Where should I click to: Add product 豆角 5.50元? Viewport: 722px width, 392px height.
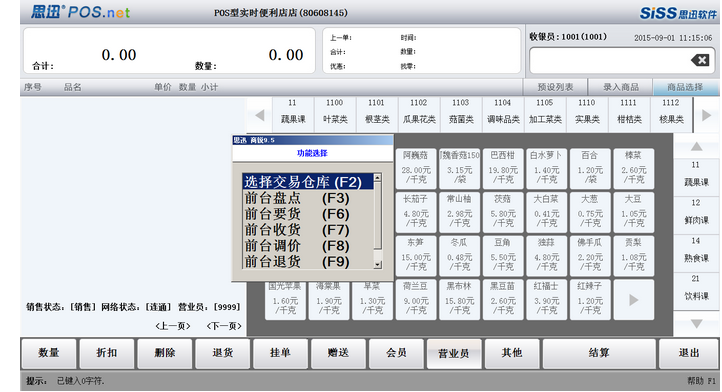pos(503,256)
